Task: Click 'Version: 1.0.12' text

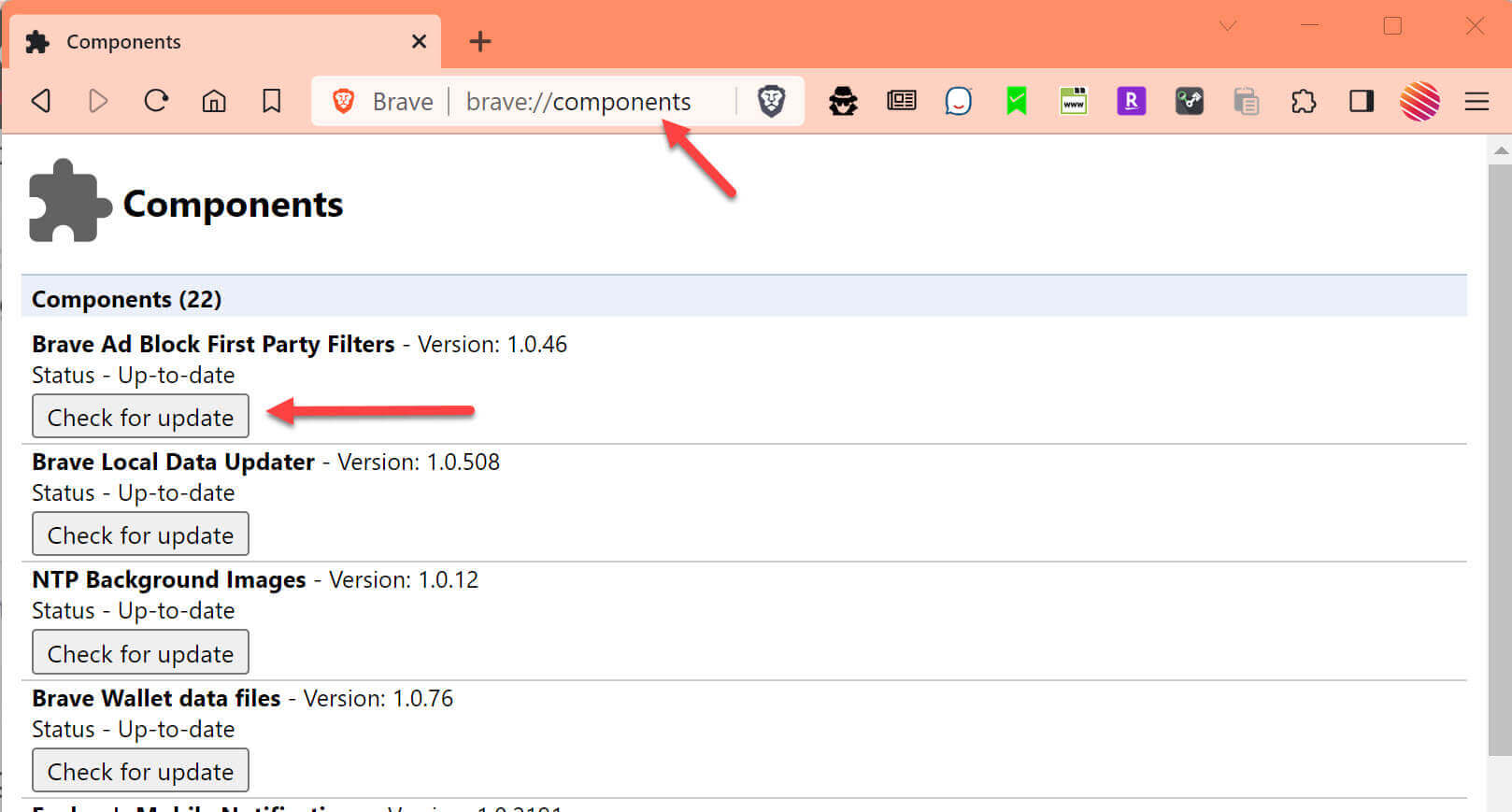Action: (x=404, y=579)
